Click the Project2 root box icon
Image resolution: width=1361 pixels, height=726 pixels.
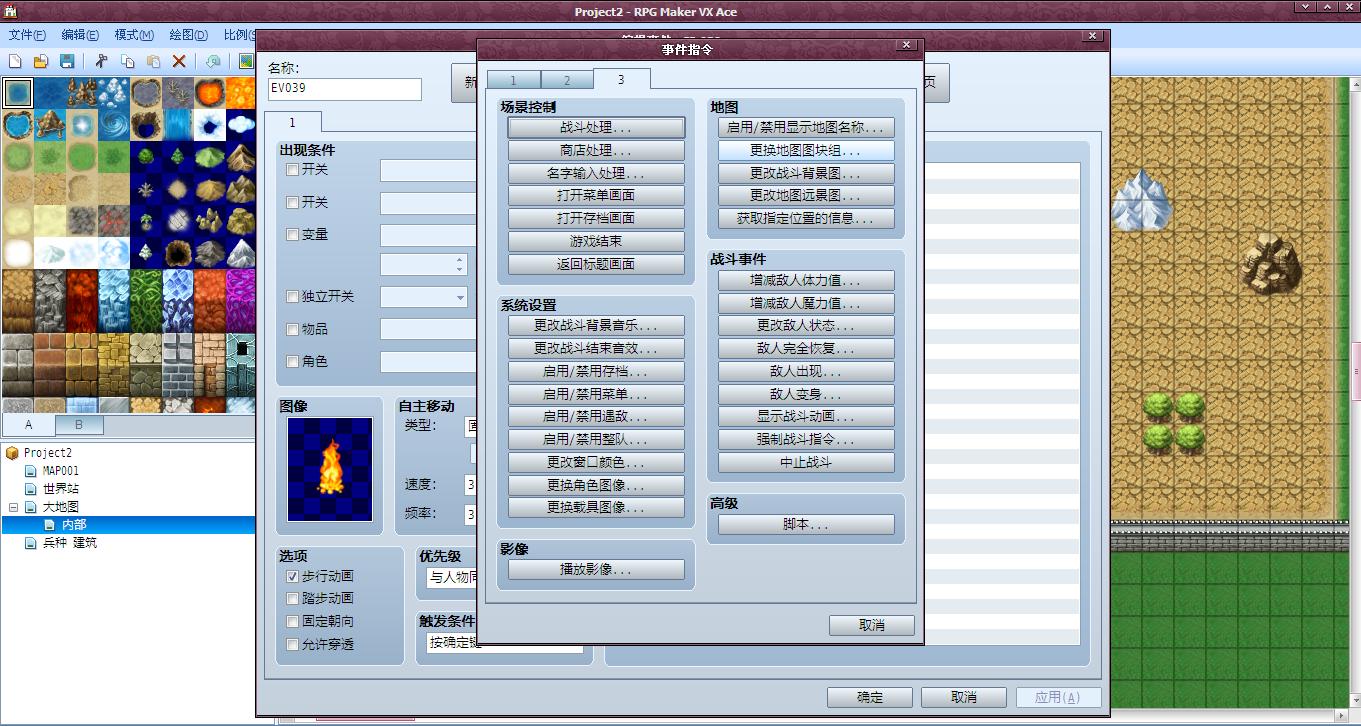pos(13,453)
